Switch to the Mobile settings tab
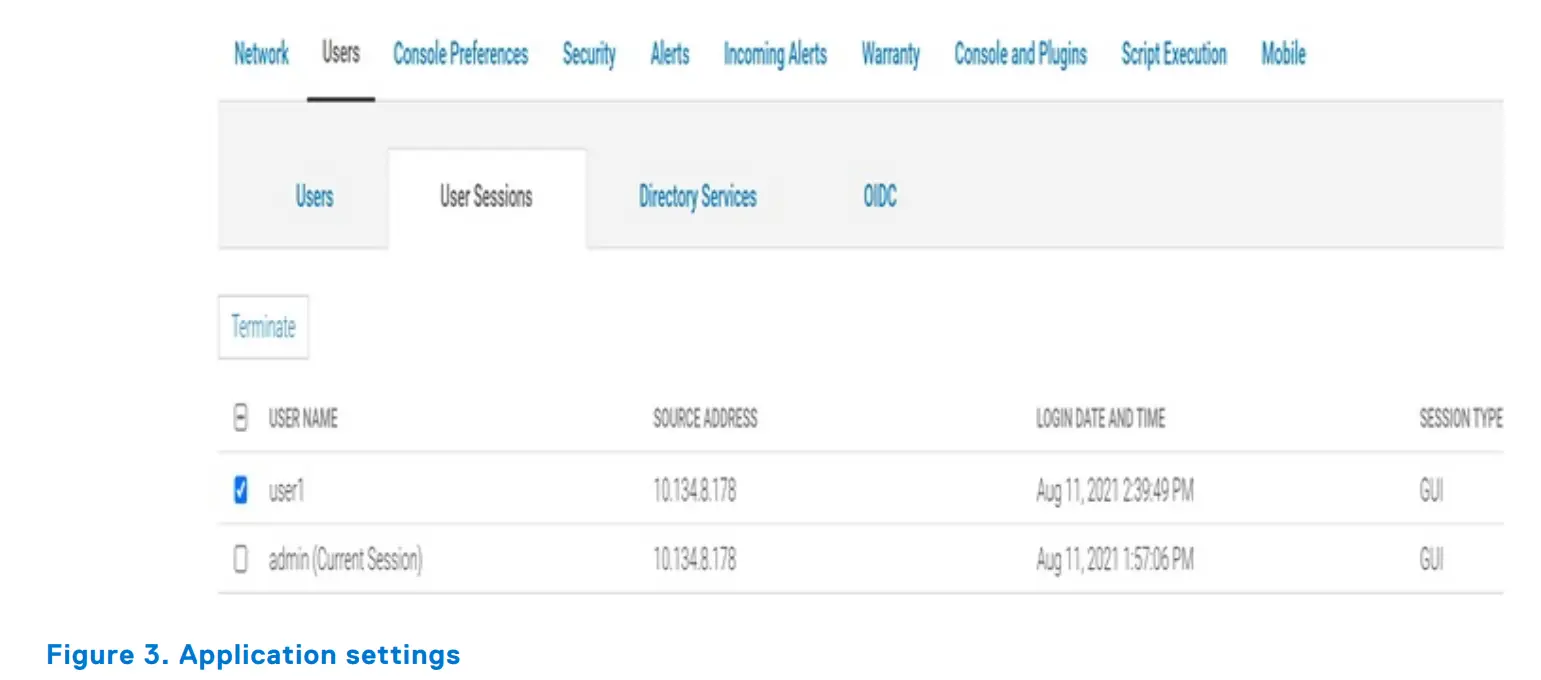Viewport: 1541px width, 680px height. [1283, 55]
